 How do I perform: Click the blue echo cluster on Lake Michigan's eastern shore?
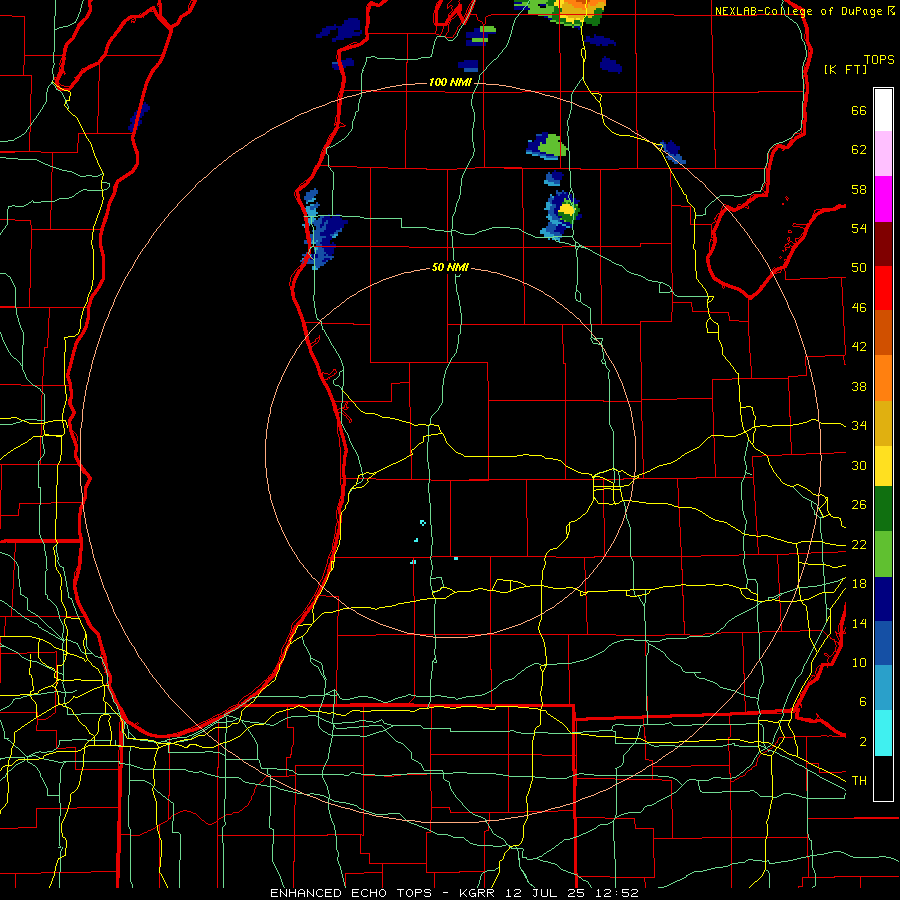(x=323, y=230)
